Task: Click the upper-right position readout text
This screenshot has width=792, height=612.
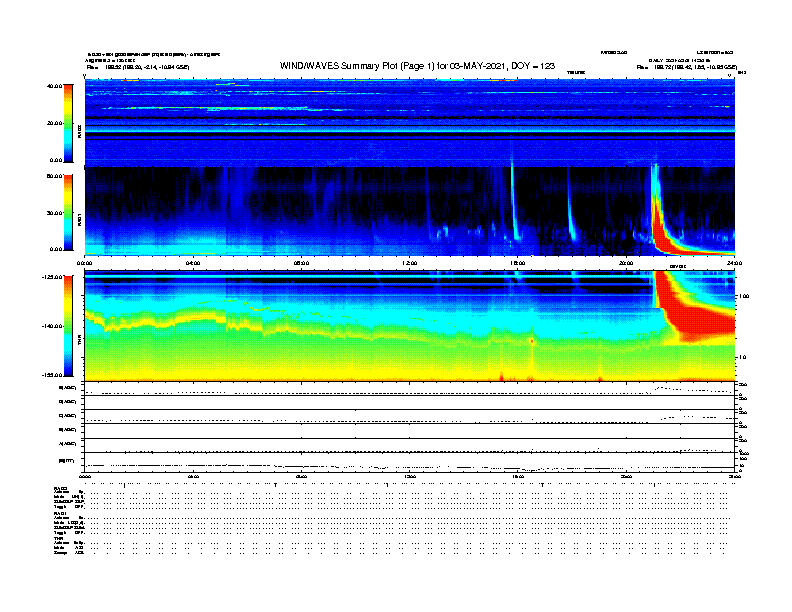Action: click(687, 67)
